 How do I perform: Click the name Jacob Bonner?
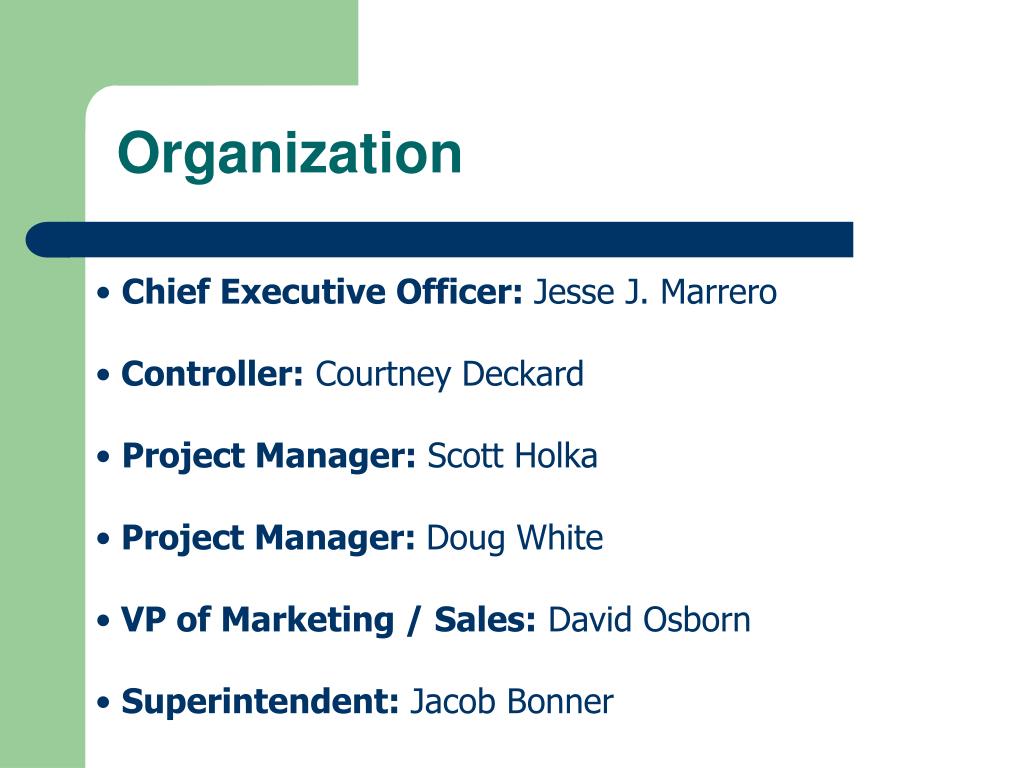[x=511, y=702]
